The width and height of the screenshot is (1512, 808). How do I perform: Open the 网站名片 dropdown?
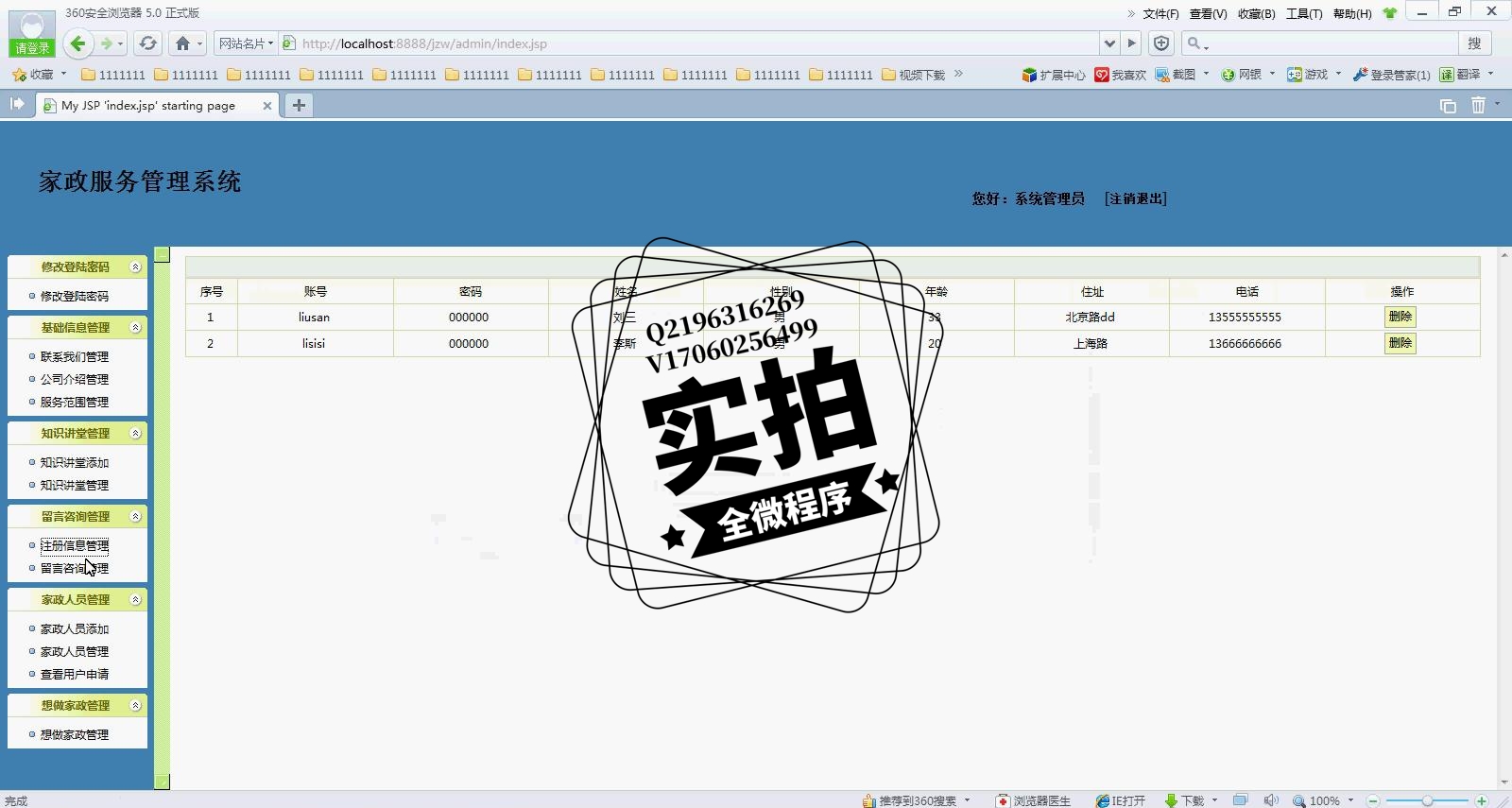[x=246, y=43]
